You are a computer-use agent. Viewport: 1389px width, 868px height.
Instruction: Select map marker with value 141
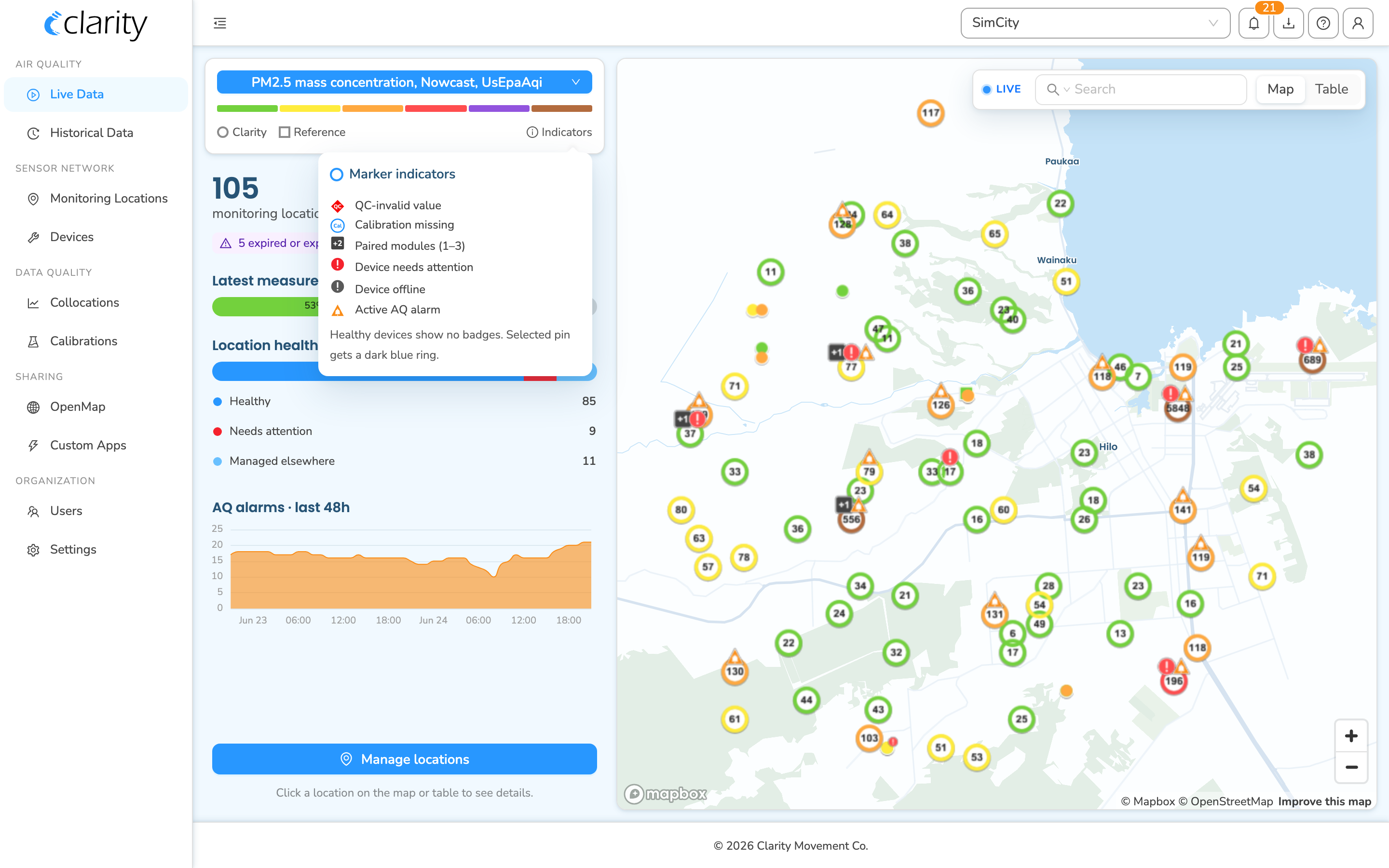[1183, 510]
